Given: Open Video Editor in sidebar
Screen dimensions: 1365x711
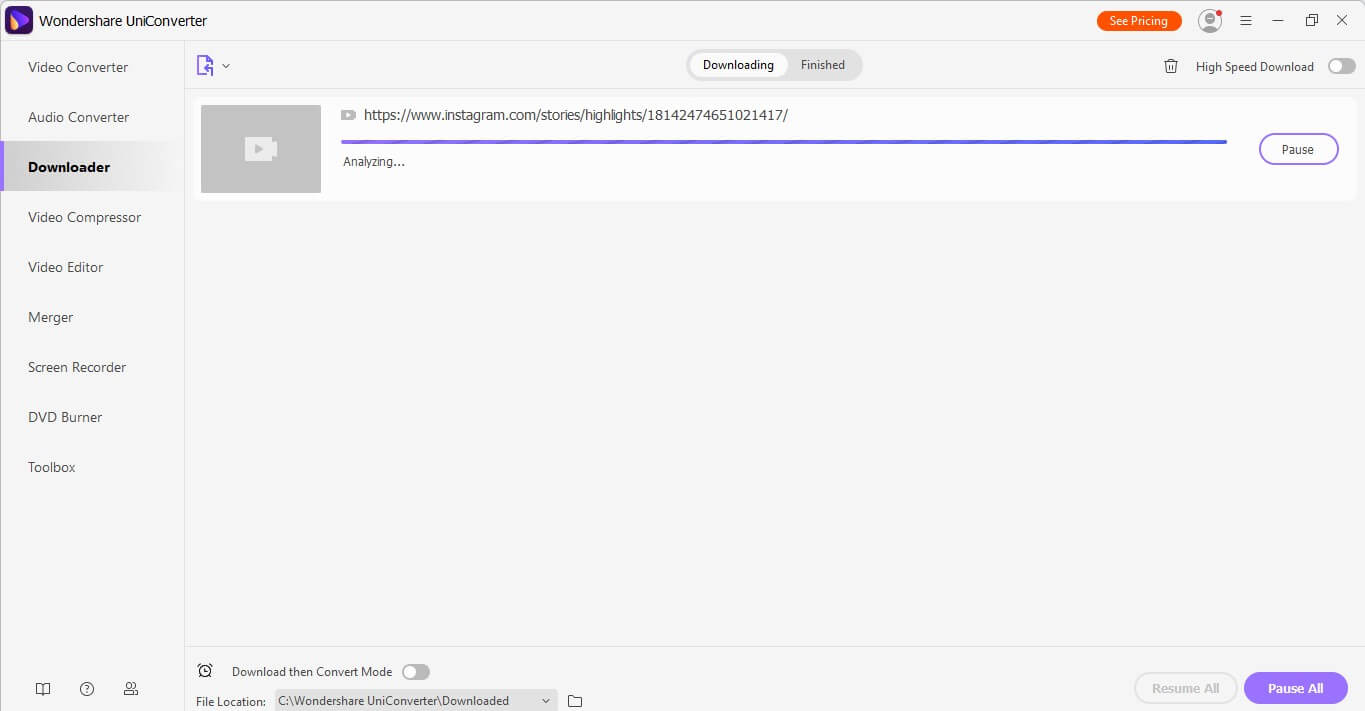Looking at the screenshot, I should coord(66,267).
